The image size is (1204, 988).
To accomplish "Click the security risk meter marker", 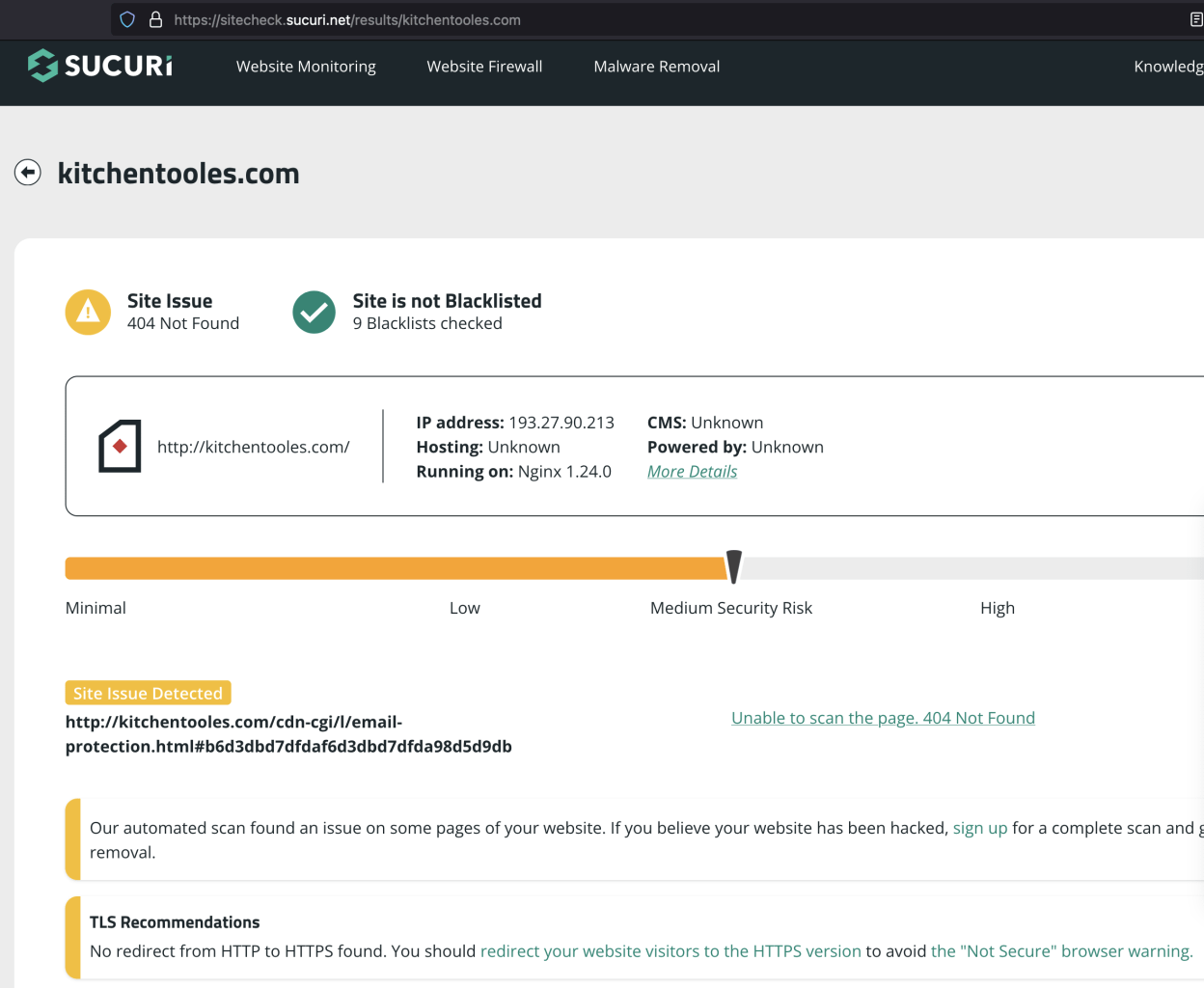I will (734, 567).
